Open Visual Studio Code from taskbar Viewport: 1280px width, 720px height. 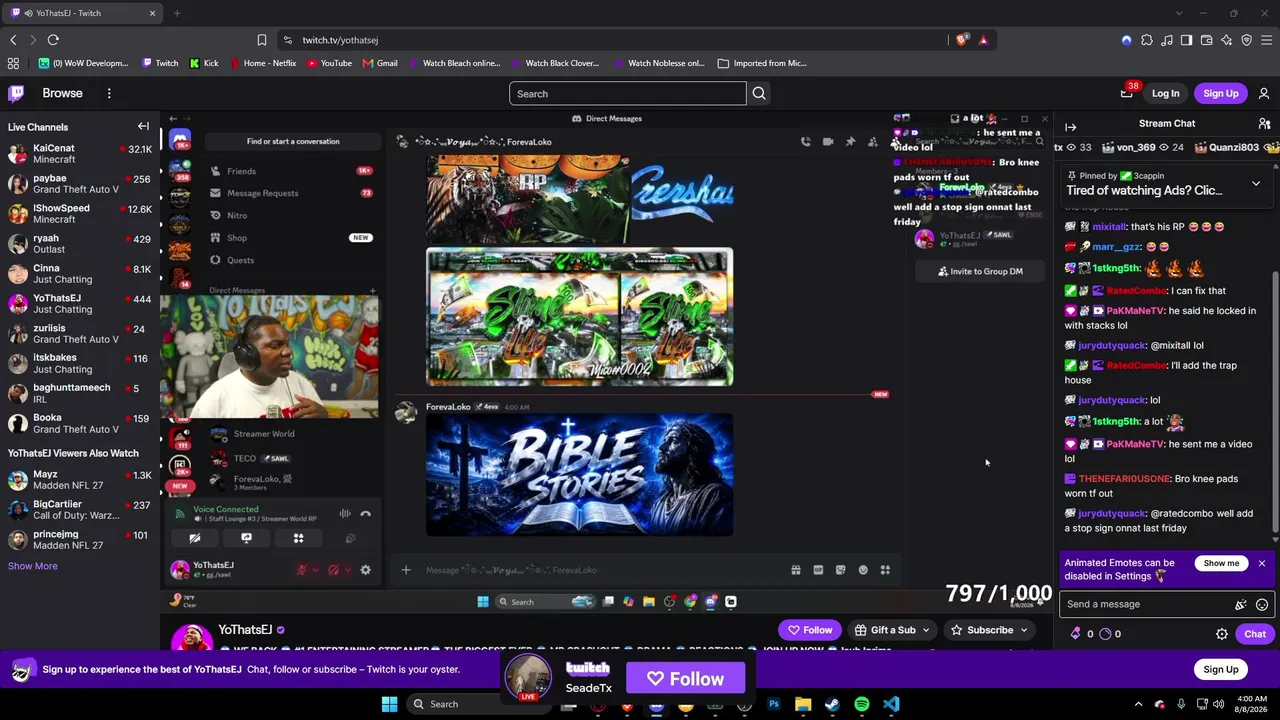(x=891, y=704)
